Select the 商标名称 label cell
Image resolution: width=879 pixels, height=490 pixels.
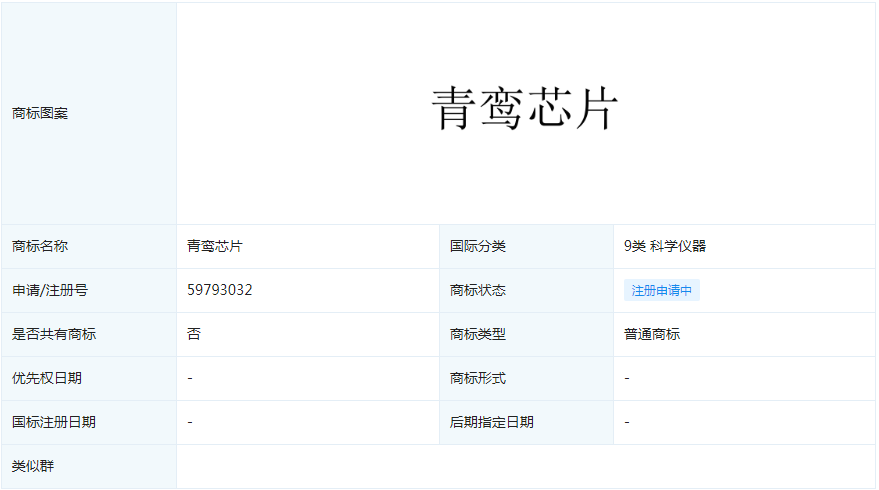point(40,246)
